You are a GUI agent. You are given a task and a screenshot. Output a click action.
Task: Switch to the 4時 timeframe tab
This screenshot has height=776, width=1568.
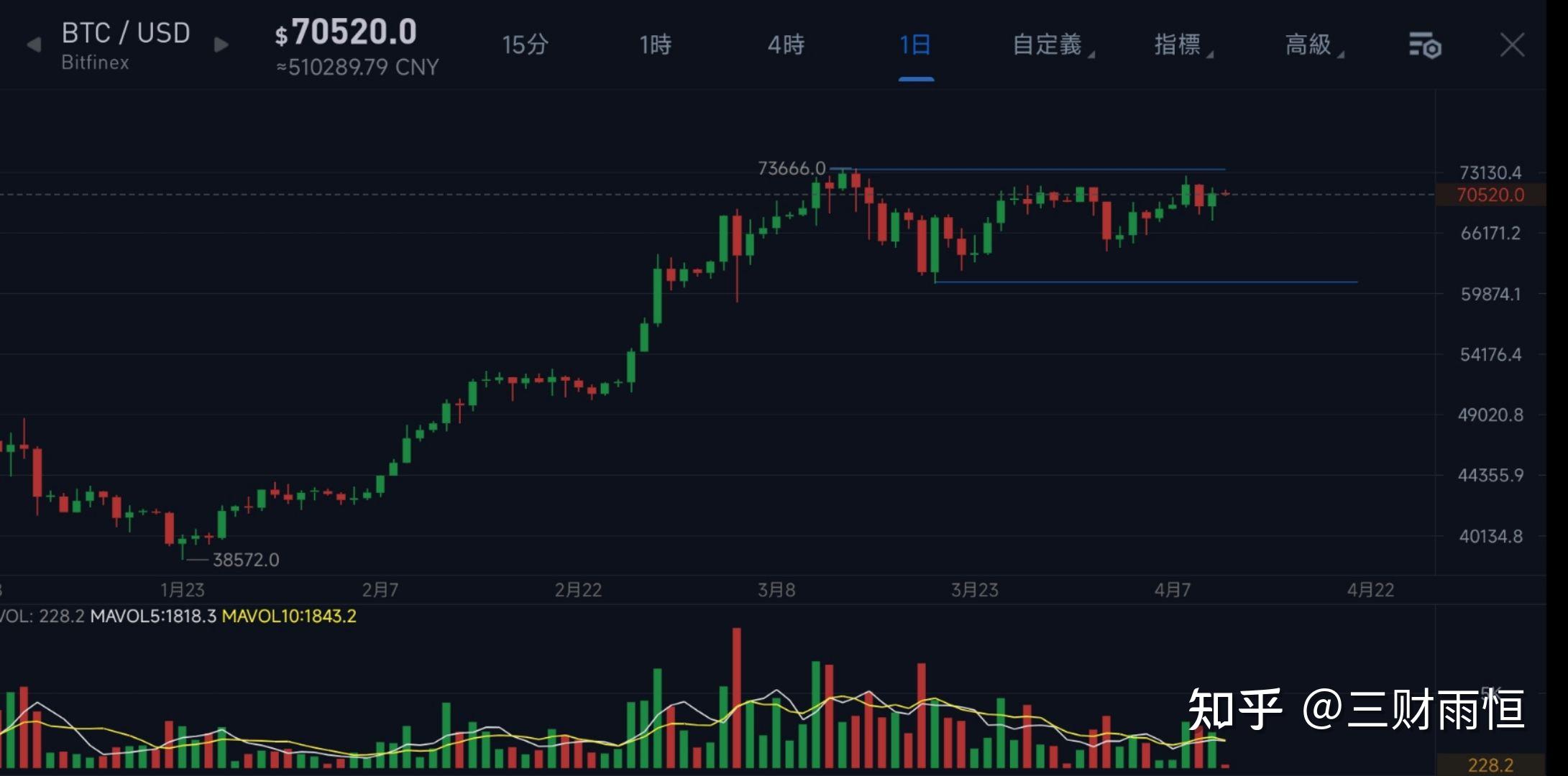coord(786,45)
